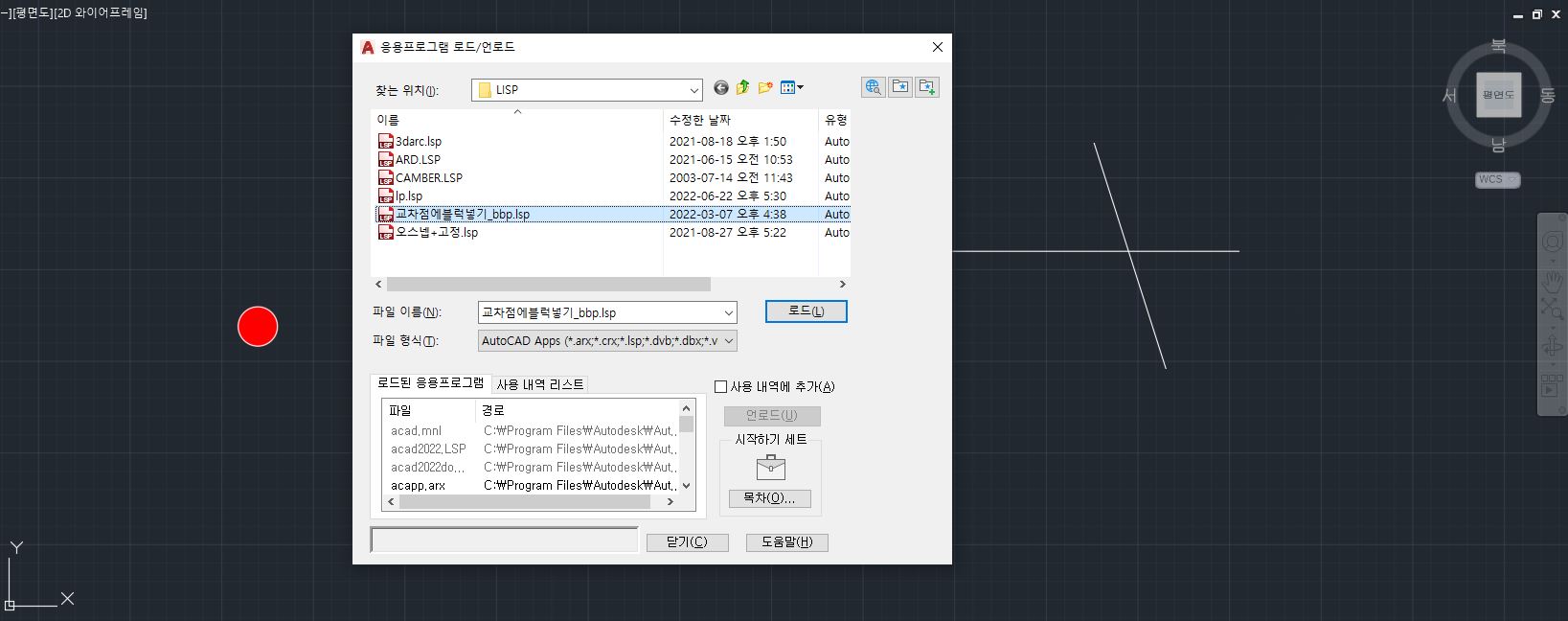Click the ARD.LSP file icon

click(x=386, y=160)
